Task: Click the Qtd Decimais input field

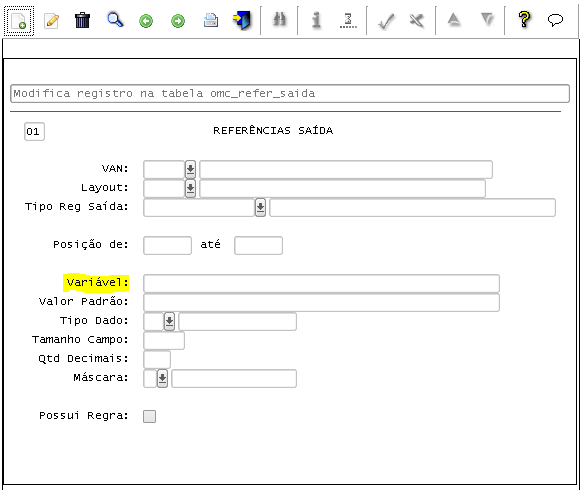Action: [157, 360]
